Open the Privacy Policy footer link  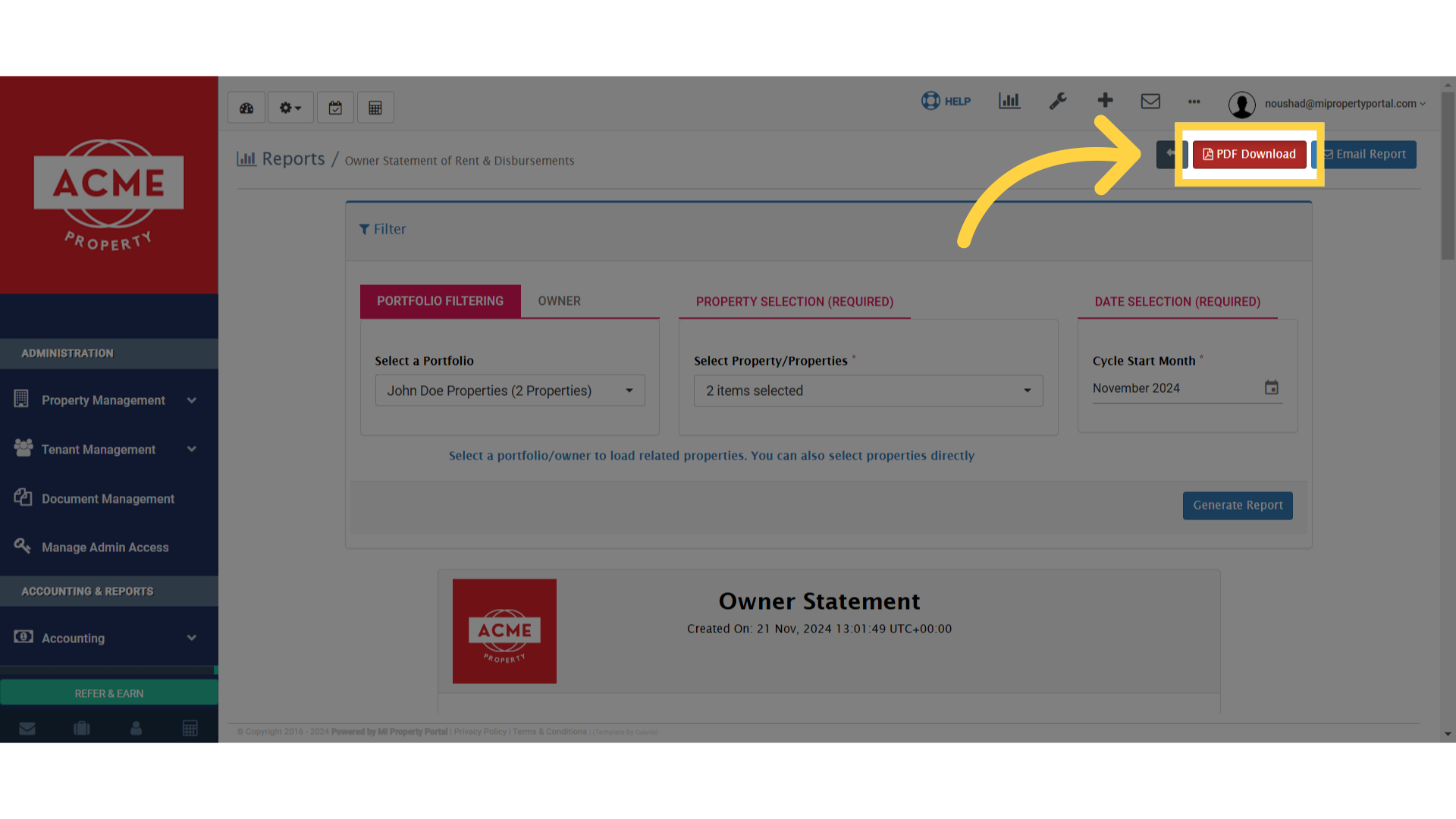[480, 732]
